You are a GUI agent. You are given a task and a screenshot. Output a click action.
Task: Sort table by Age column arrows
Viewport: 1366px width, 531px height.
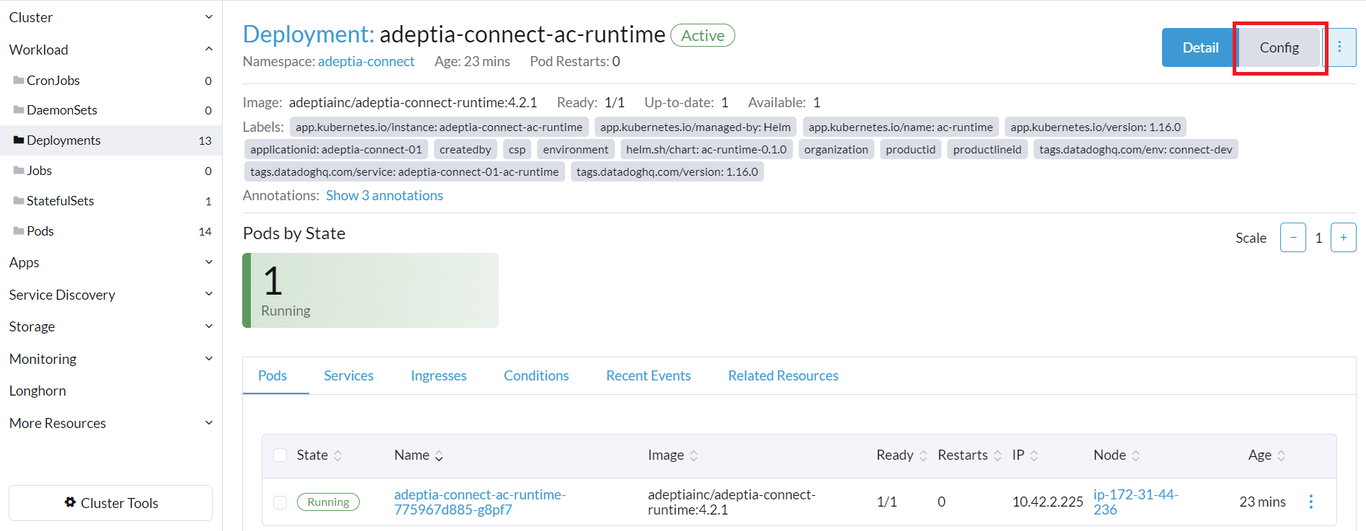click(1281, 455)
